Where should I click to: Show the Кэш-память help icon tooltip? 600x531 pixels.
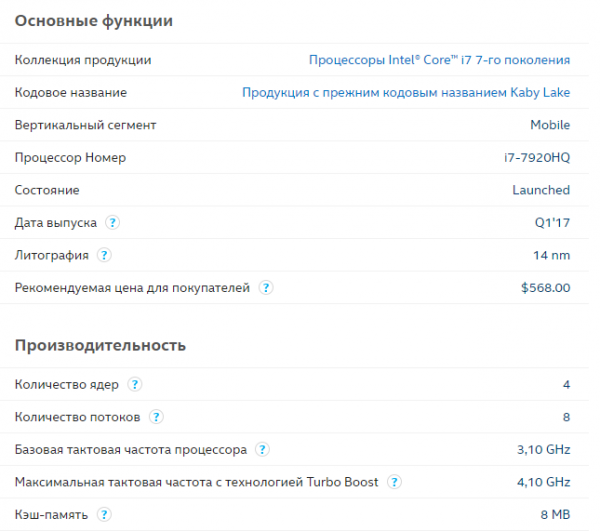coord(104,515)
